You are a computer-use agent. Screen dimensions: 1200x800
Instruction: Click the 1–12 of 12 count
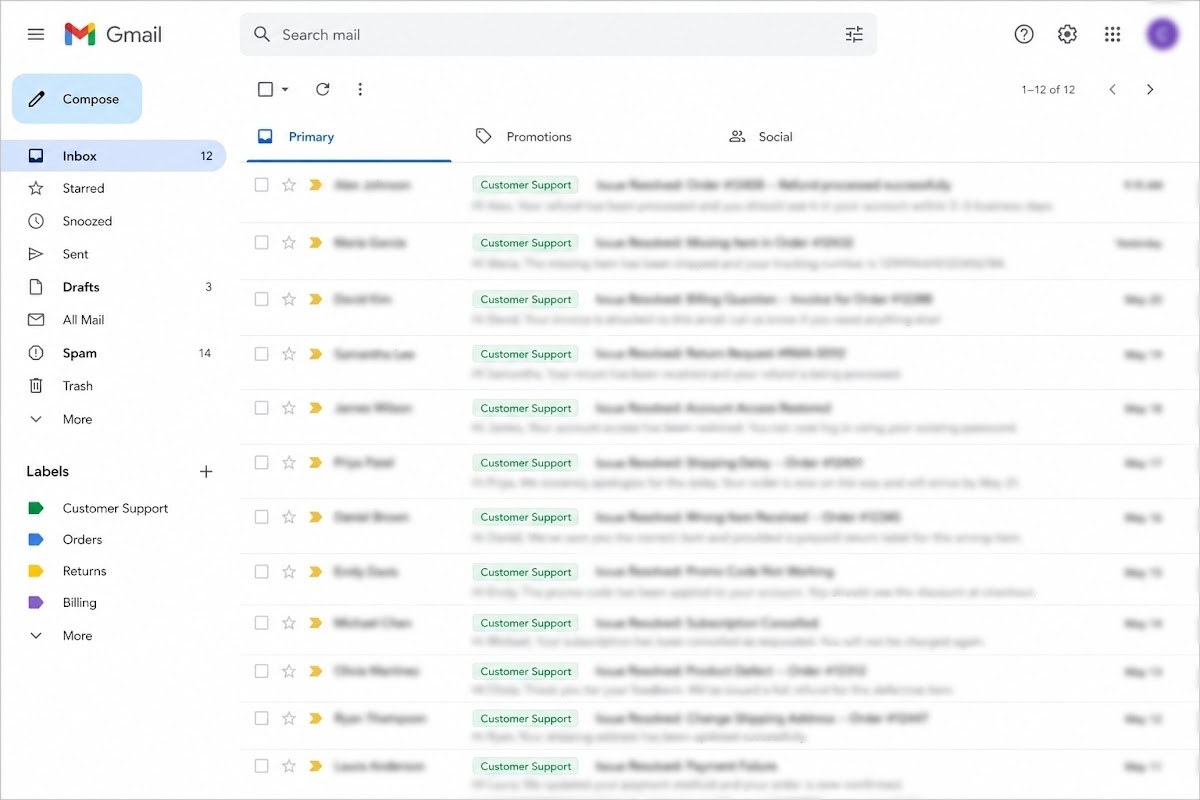point(1048,90)
